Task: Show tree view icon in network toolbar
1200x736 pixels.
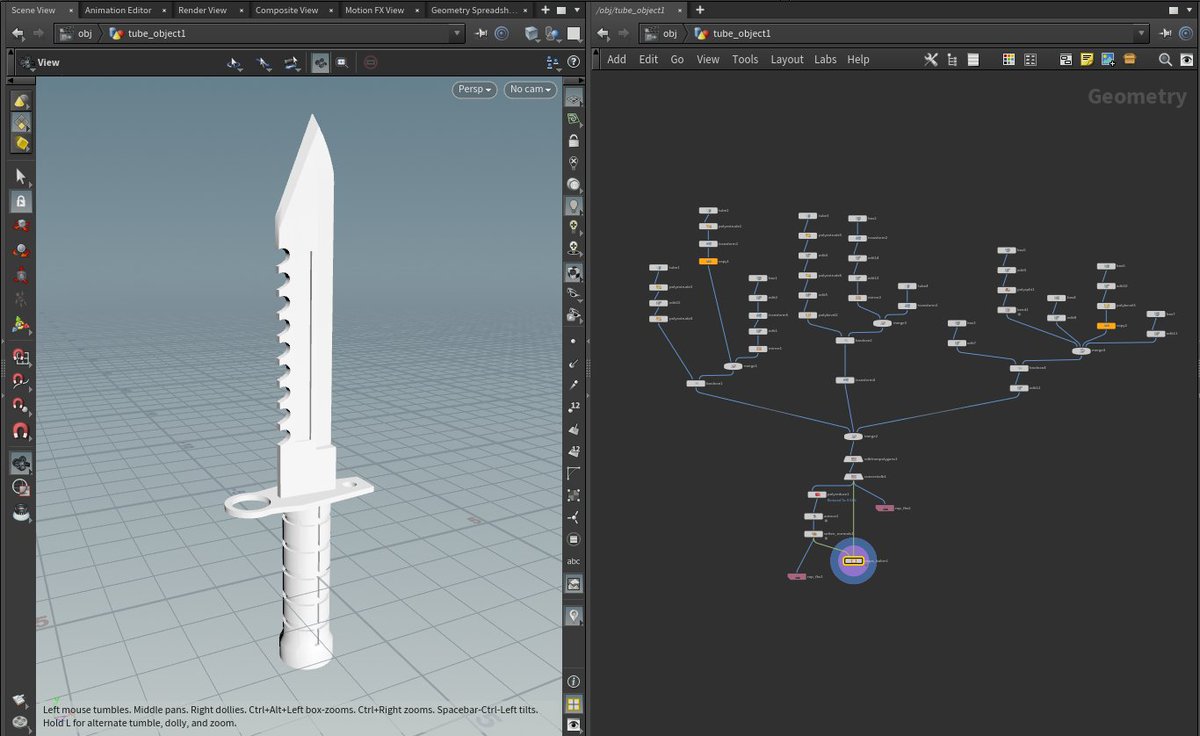Action: [x=952, y=60]
